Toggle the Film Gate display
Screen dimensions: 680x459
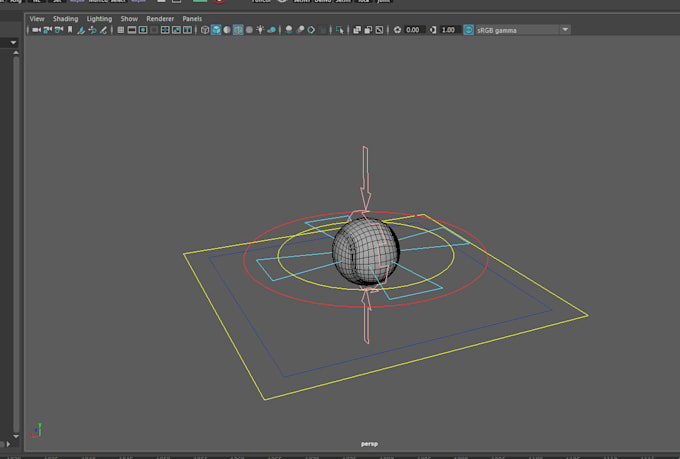132,30
